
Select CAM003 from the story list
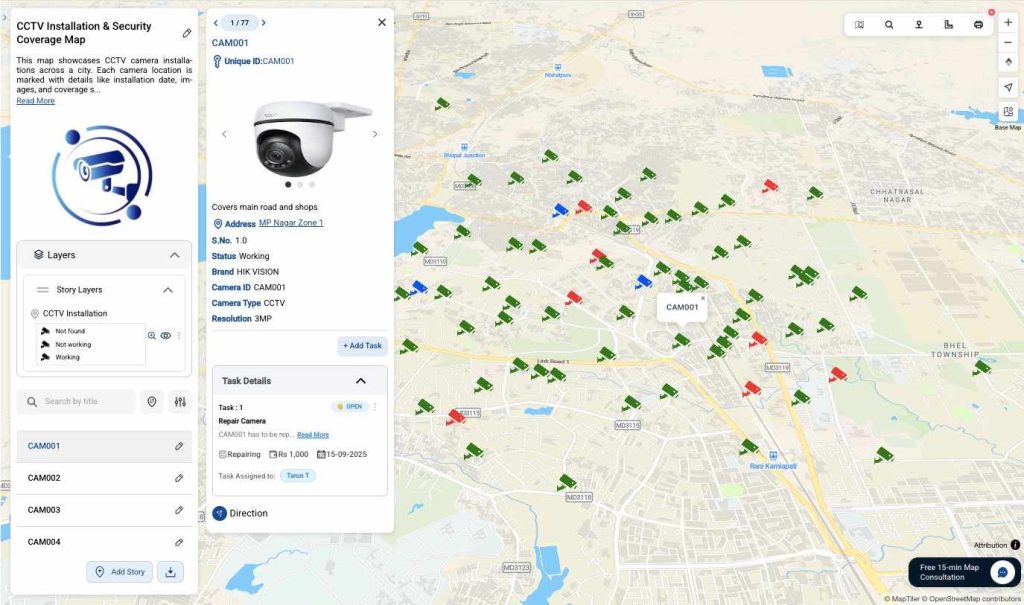pyautogui.click(x=45, y=510)
